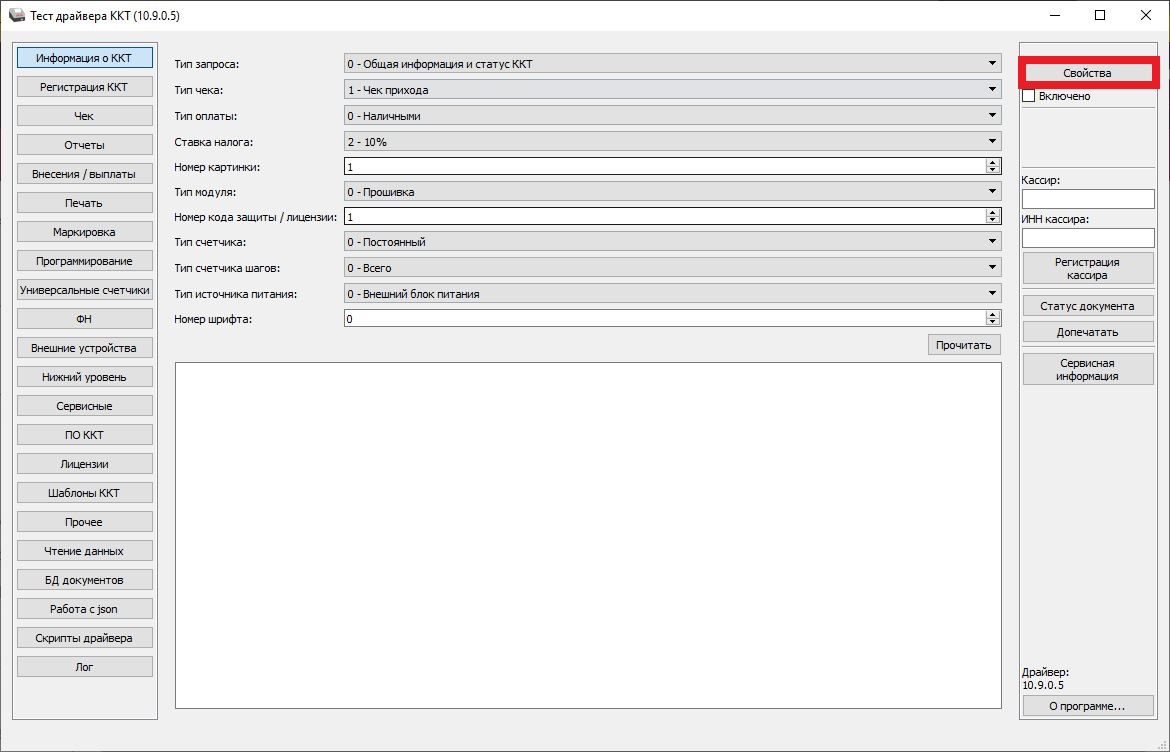Go to the "Отчеты" section
Viewport: 1170px width, 752px height.
pos(84,145)
